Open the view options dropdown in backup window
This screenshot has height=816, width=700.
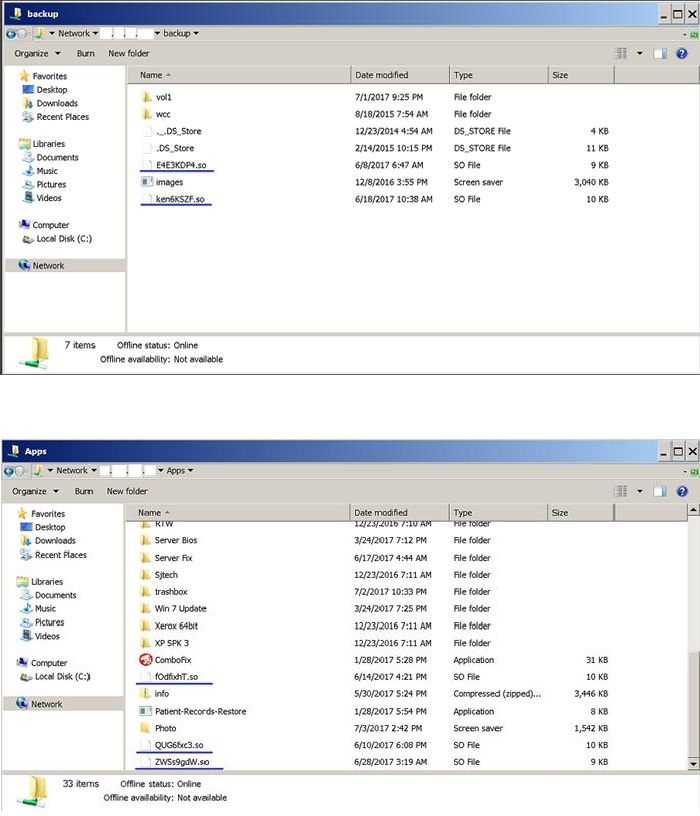pos(640,53)
